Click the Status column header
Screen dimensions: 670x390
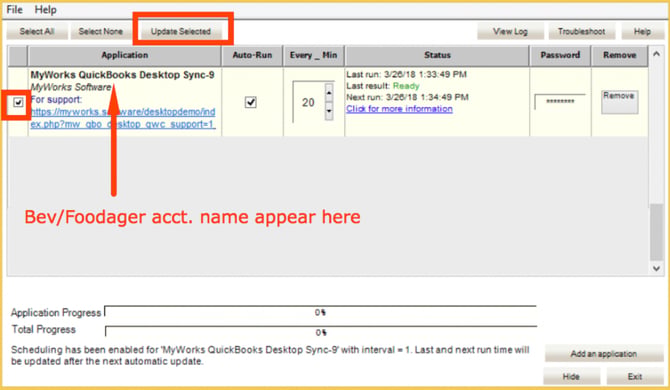437,55
